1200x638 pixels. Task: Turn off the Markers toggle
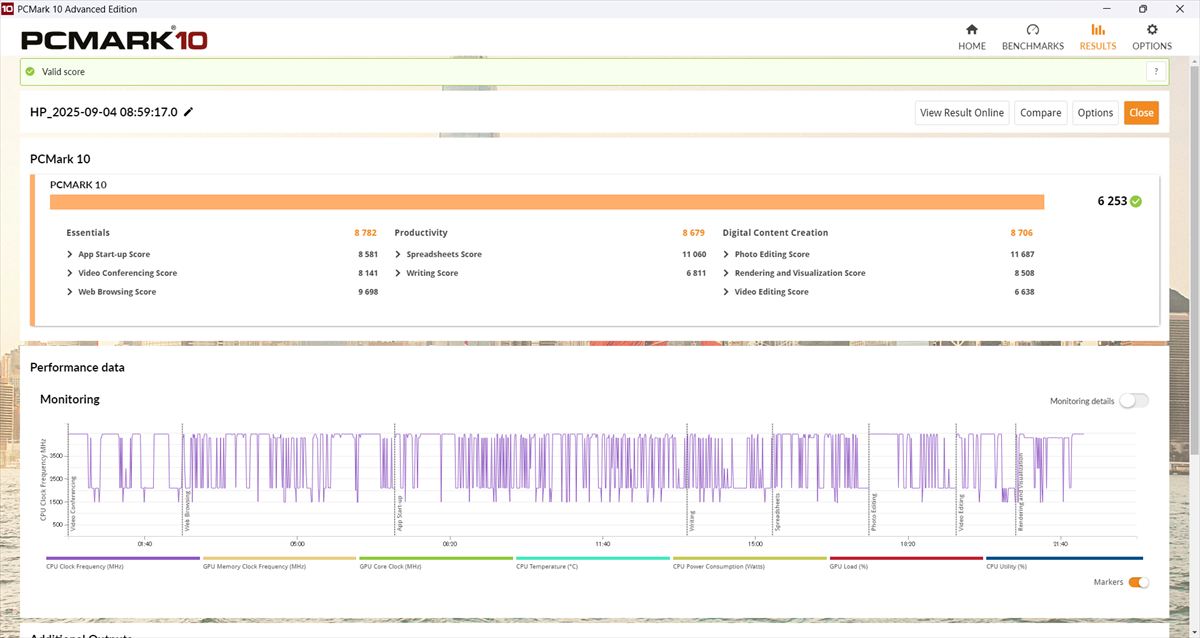[1138, 582]
